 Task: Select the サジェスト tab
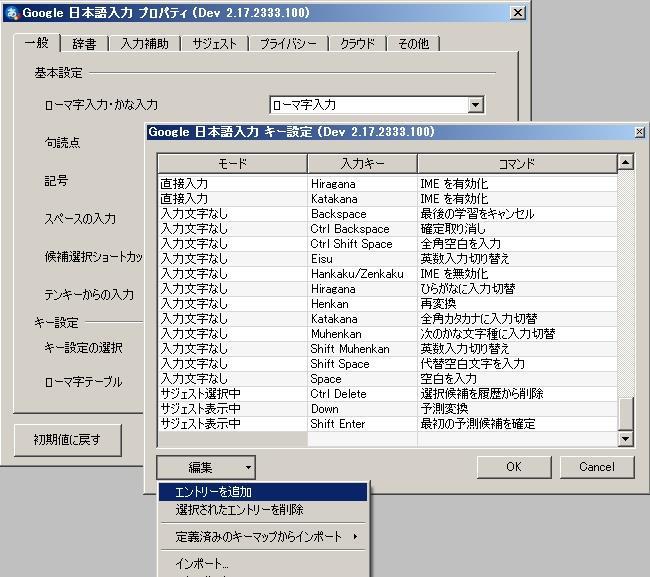[x=214, y=44]
